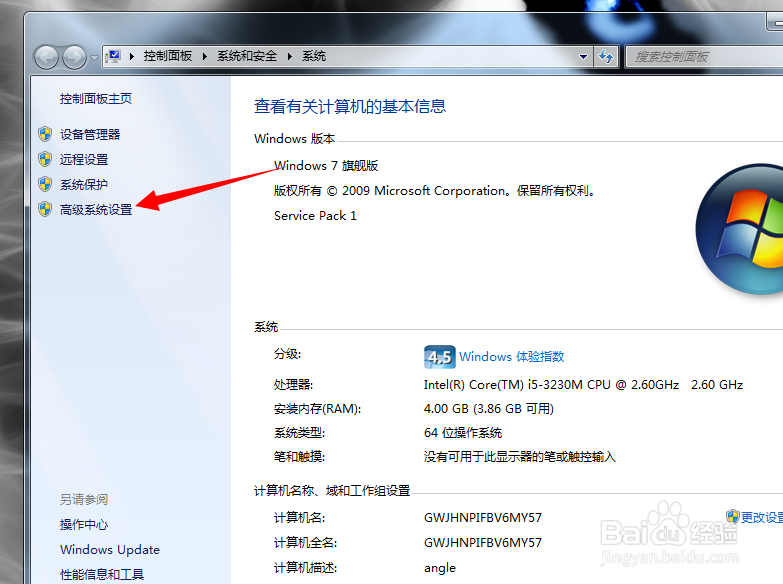This screenshot has height=584, width=783.
Task: Select the text Windows 7 旗舰版
Action: [x=326, y=165]
